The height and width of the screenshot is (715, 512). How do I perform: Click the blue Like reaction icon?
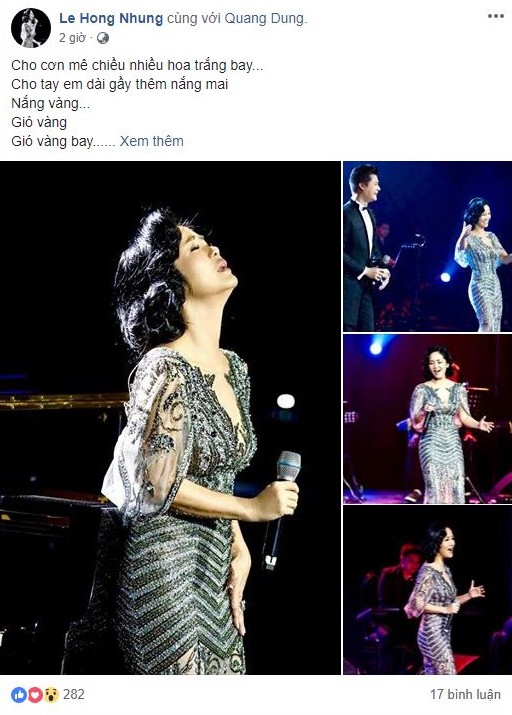coord(19,694)
